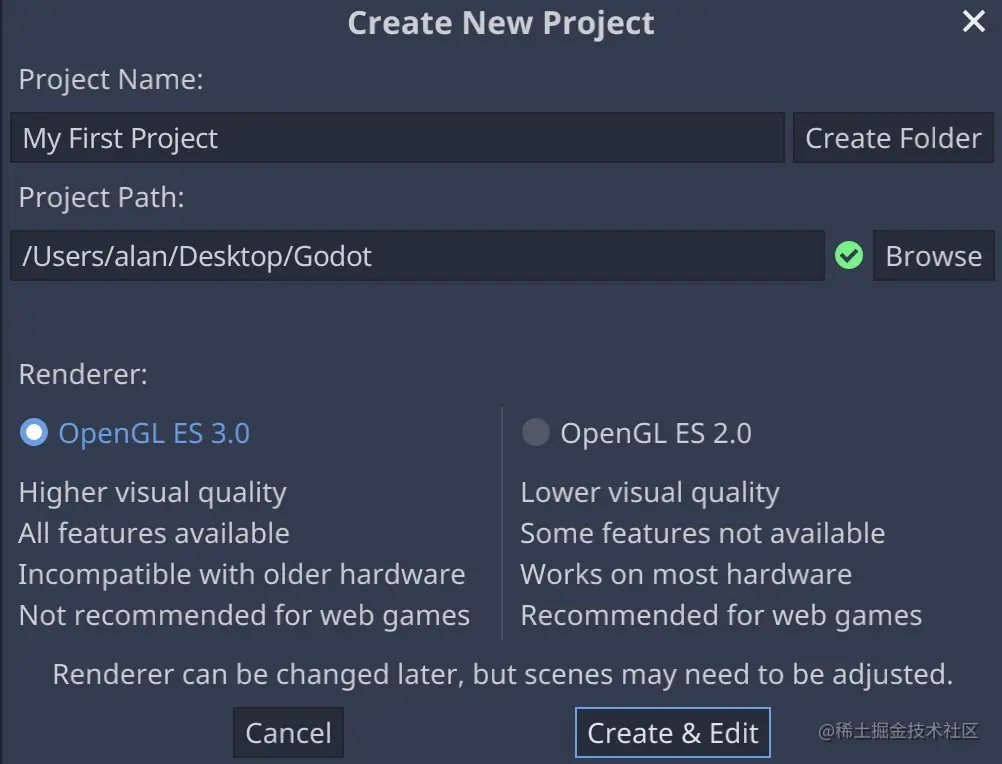This screenshot has width=1002, height=764.
Task: Select the OpenGL ES 3.0 radio button
Action: point(34,432)
